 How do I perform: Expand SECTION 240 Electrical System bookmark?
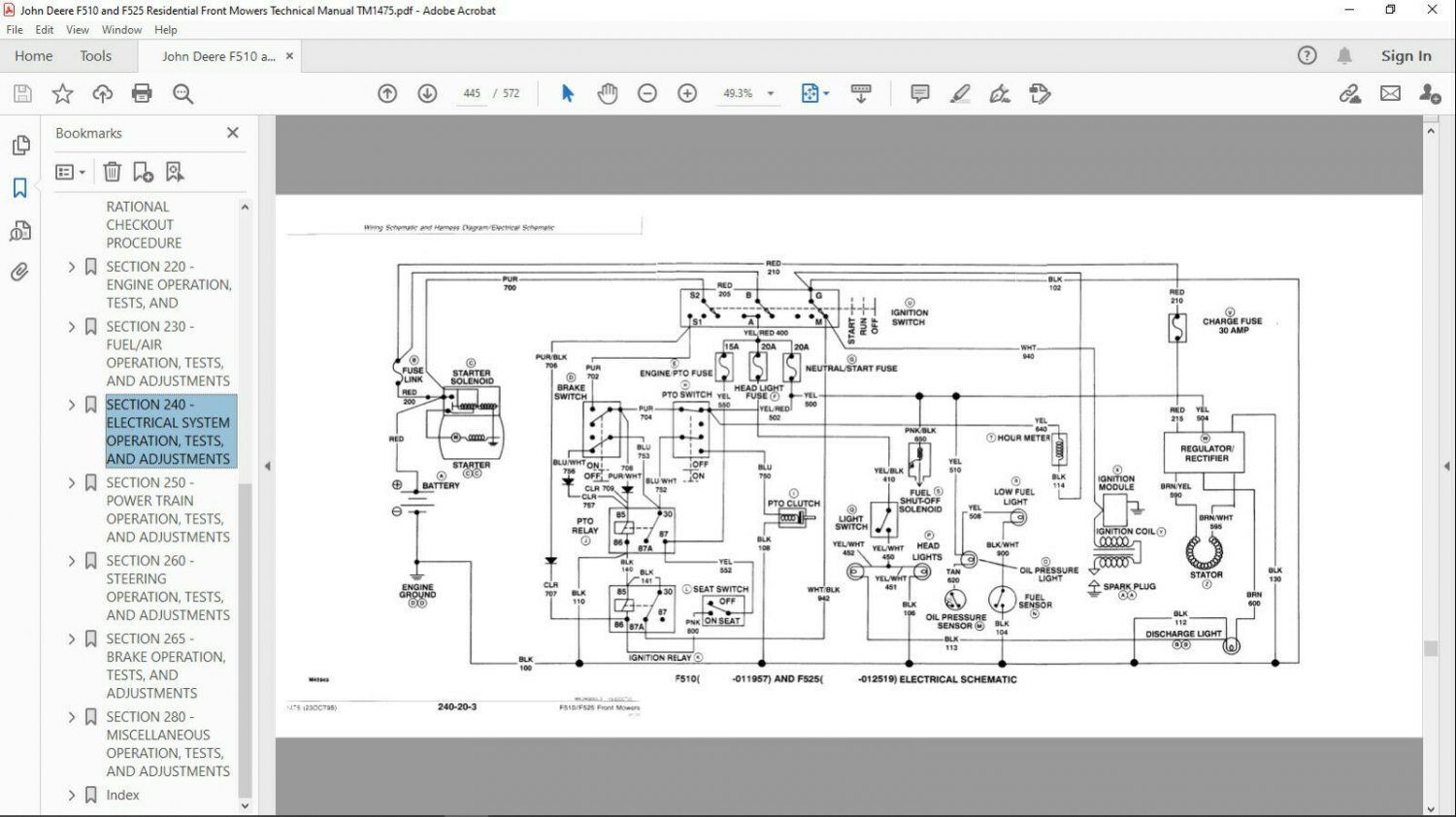pos(72,405)
